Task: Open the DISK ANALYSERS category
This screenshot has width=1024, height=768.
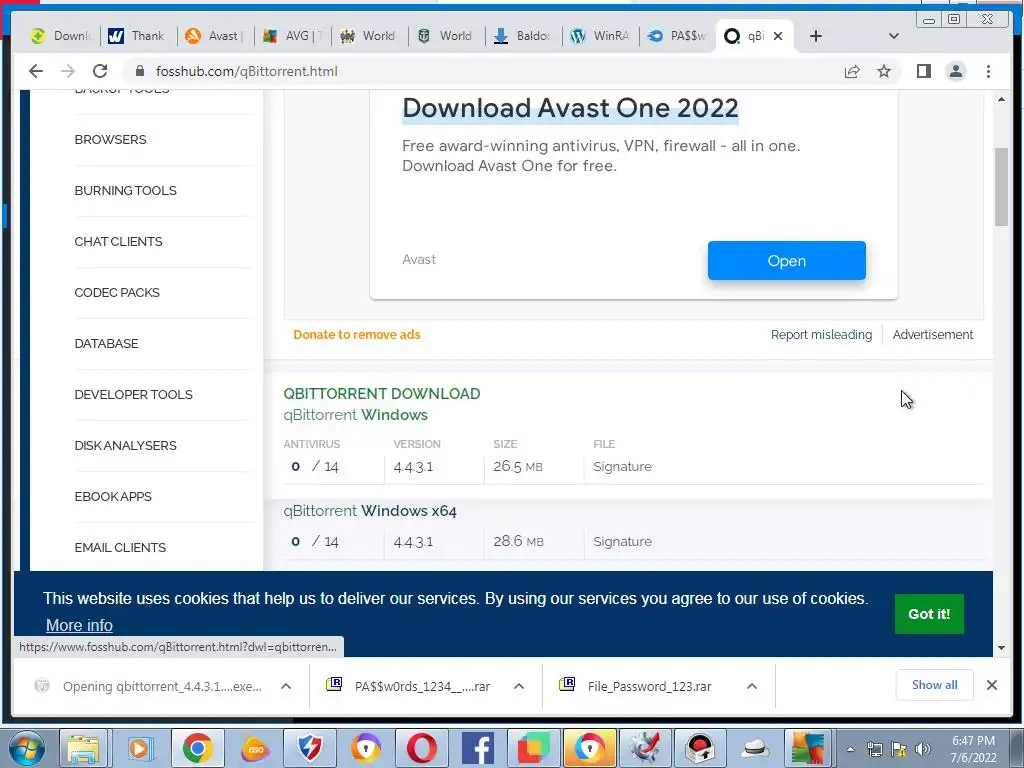Action: [x=125, y=445]
